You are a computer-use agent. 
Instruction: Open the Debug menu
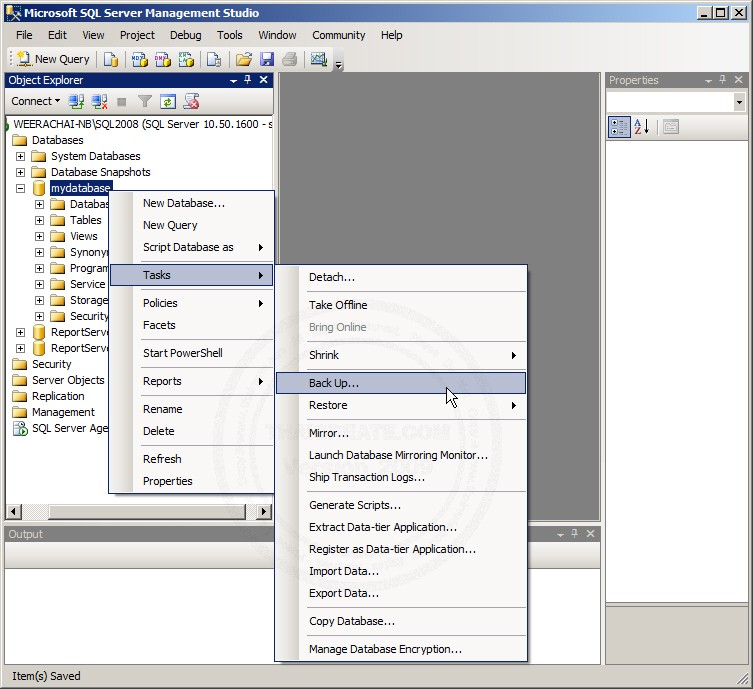(186, 35)
